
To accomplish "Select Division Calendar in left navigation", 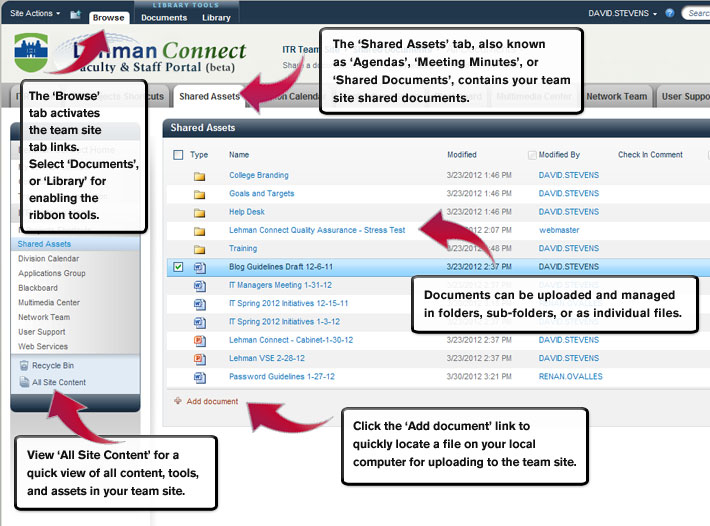I will (48, 258).
